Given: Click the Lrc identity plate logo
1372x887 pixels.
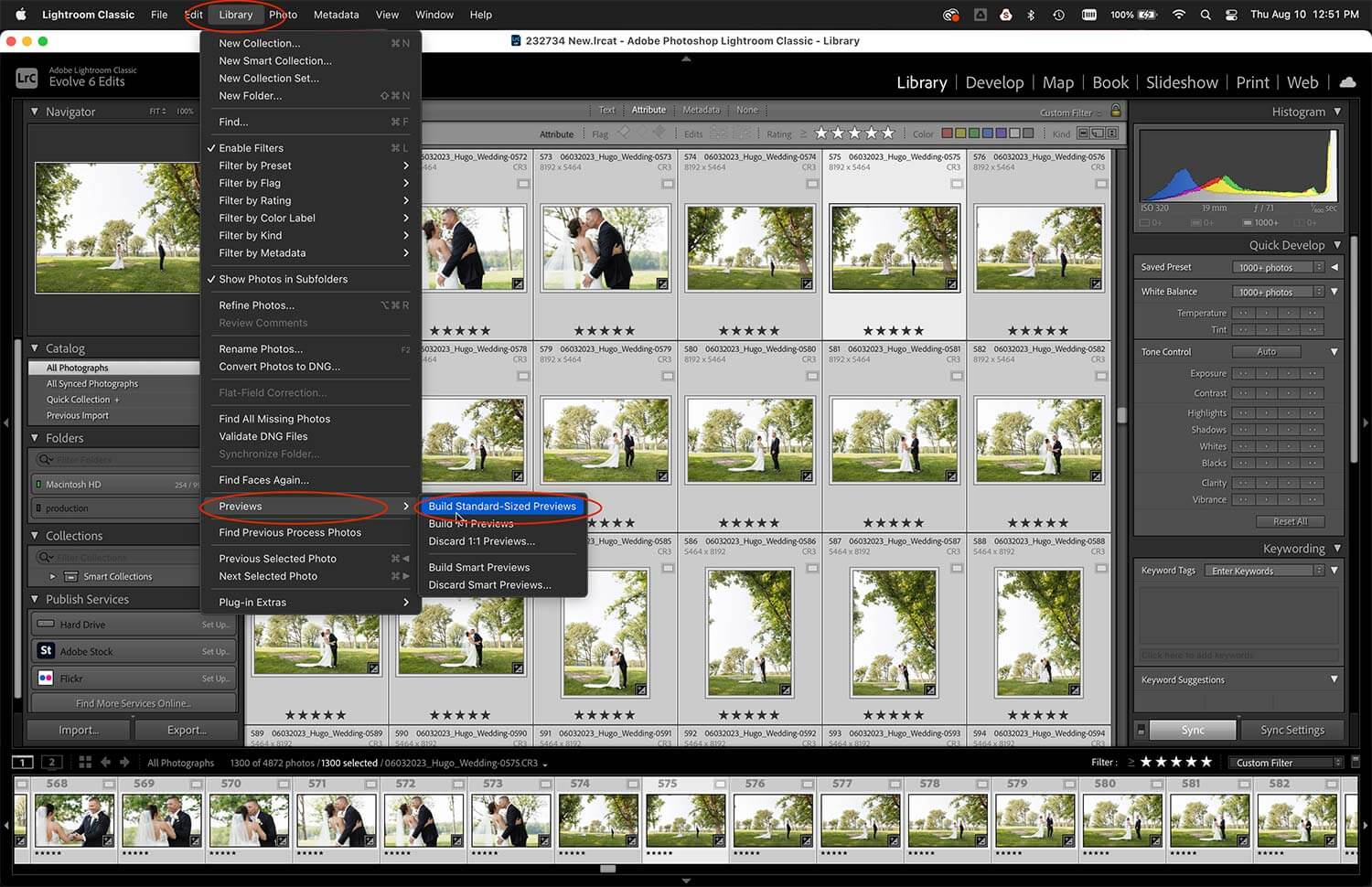Looking at the screenshot, I should 27,78.
